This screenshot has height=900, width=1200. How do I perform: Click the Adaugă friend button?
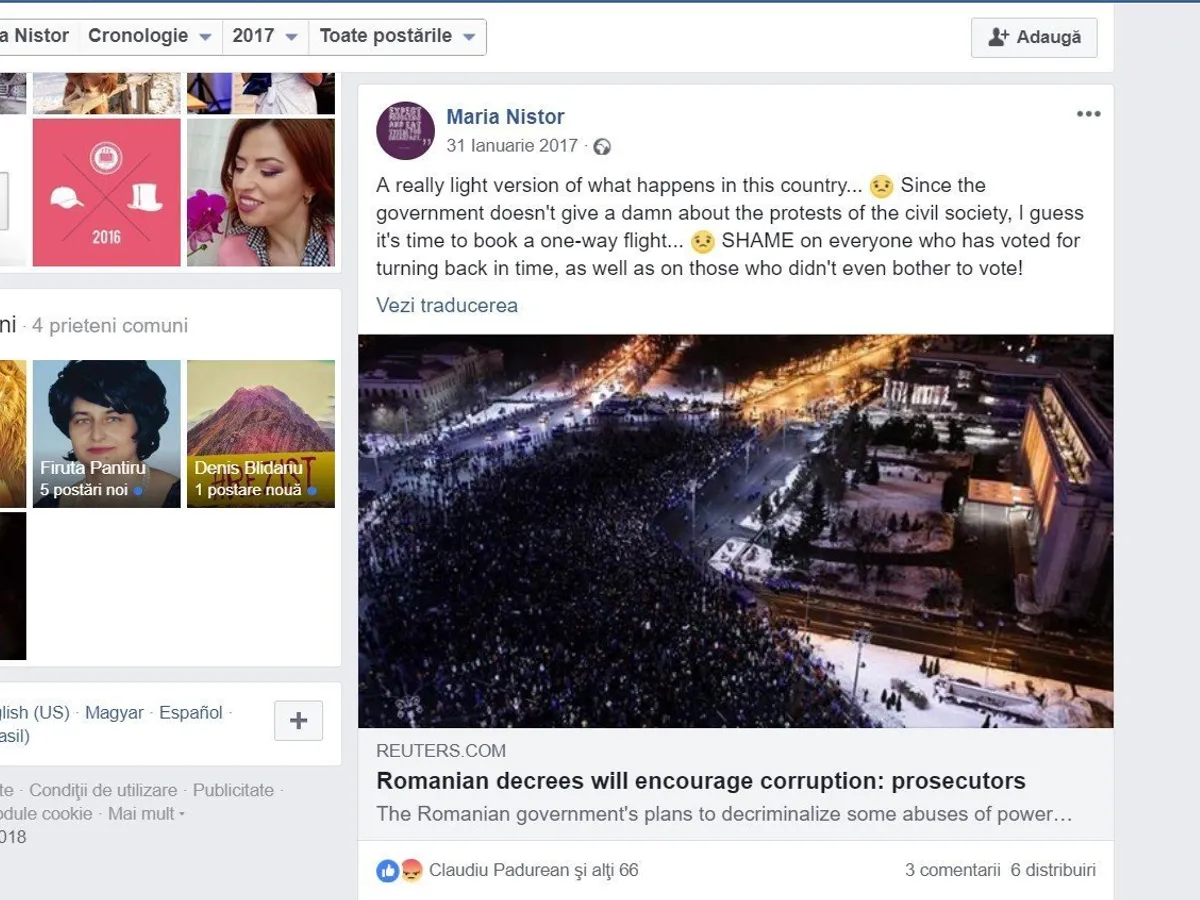[1034, 38]
